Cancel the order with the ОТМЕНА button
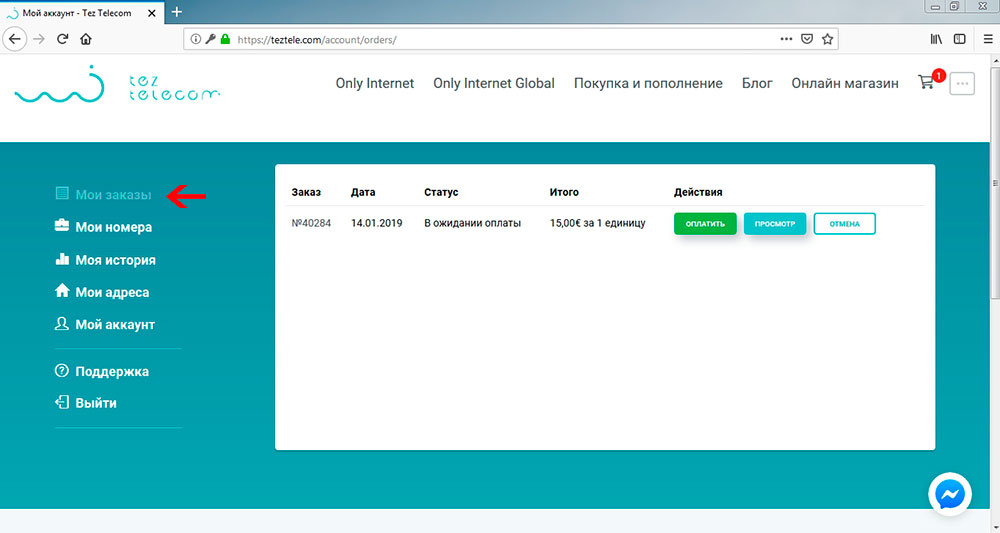 [844, 224]
